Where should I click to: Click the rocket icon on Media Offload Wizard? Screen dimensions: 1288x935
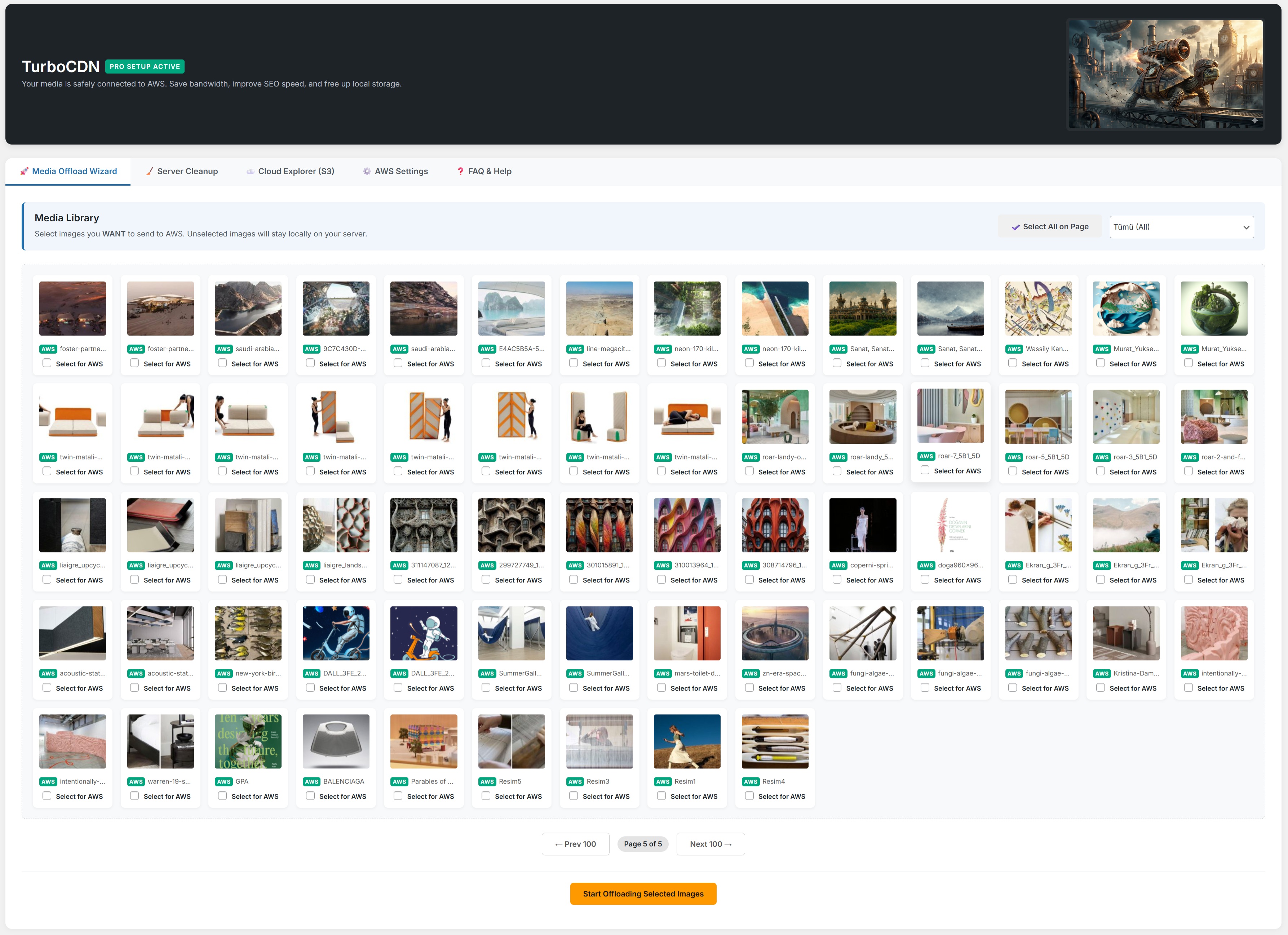(24, 172)
